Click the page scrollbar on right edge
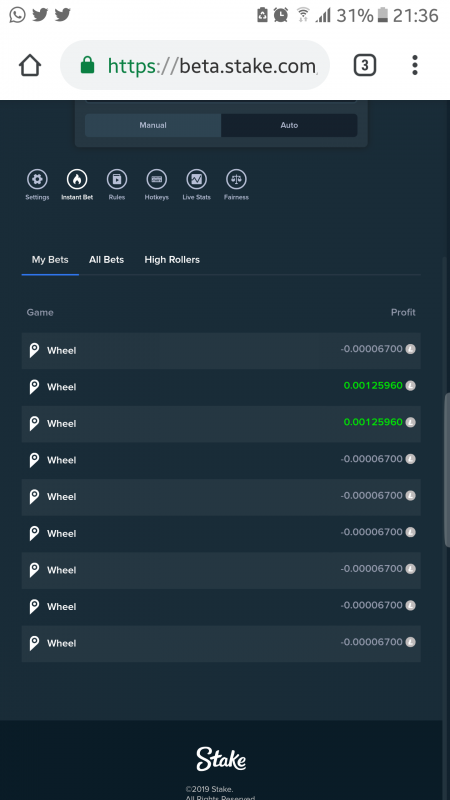 (x=447, y=469)
